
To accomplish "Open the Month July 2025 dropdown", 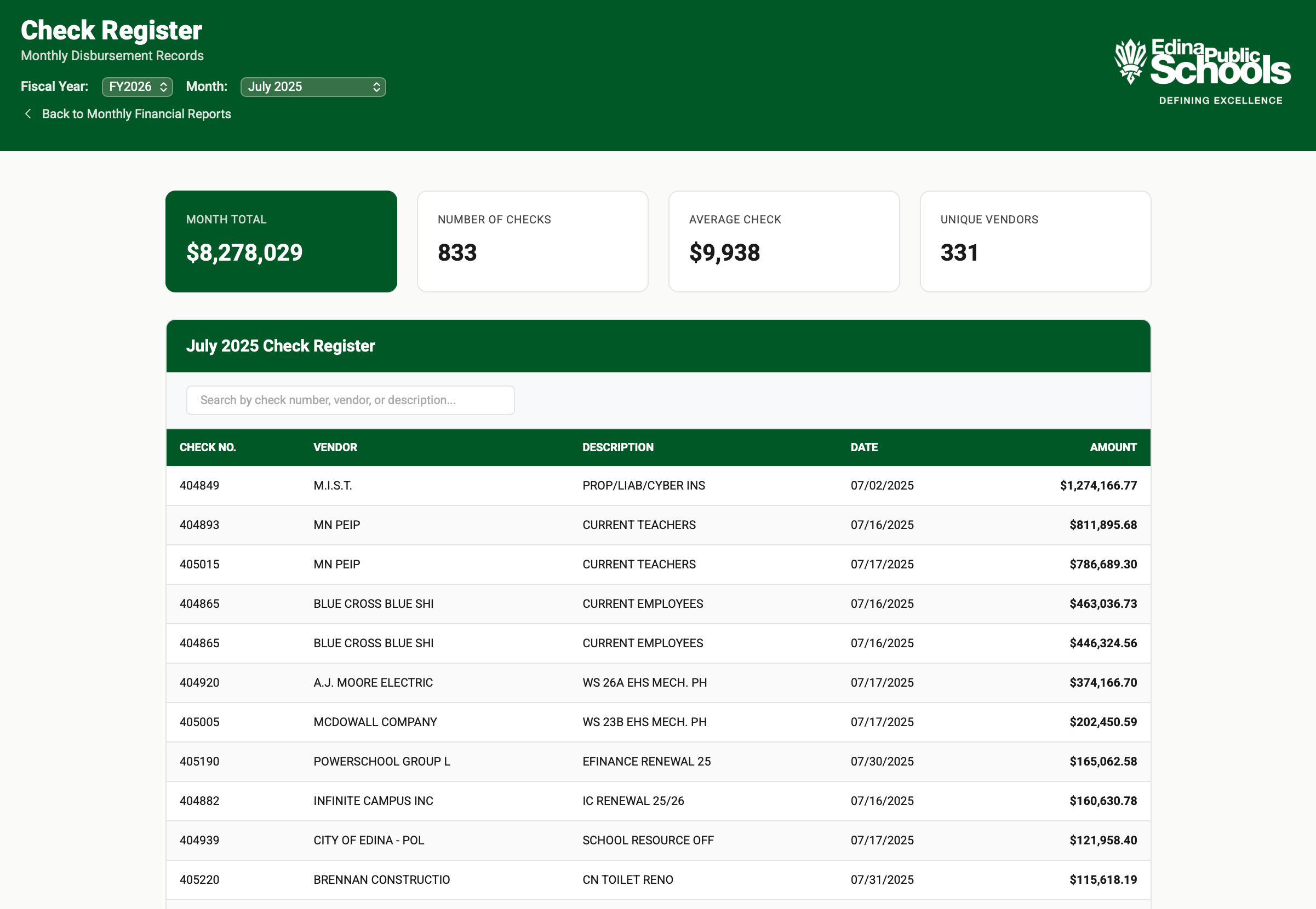I will 313,87.
